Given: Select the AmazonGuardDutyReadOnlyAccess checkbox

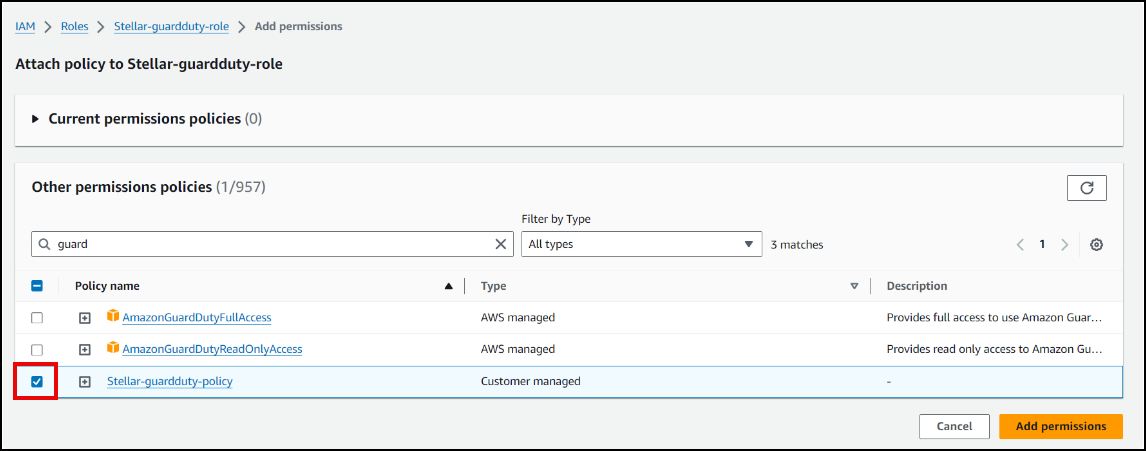Looking at the screenshot, I should [37, 350].
